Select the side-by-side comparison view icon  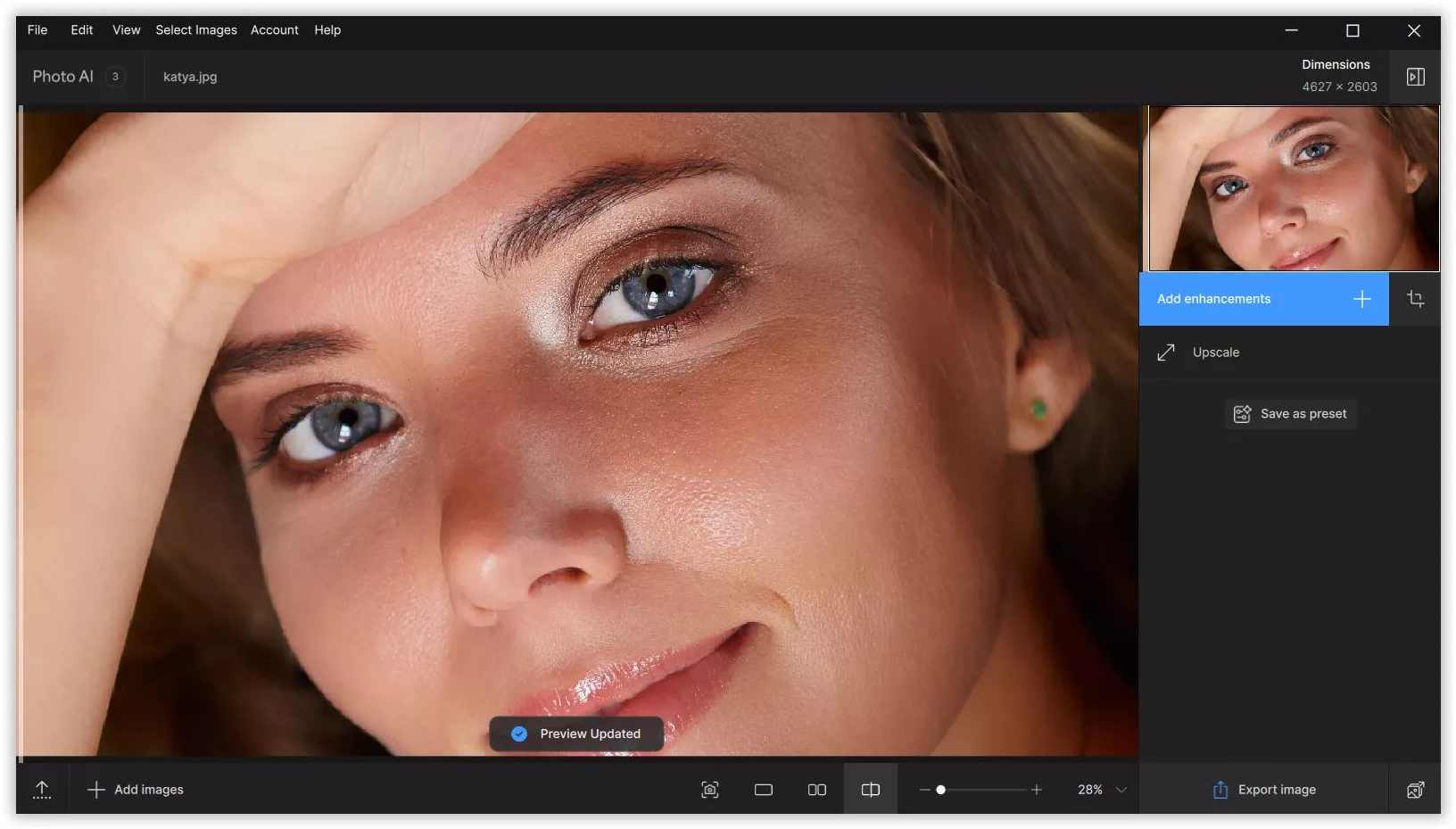(x=816, y=789)
